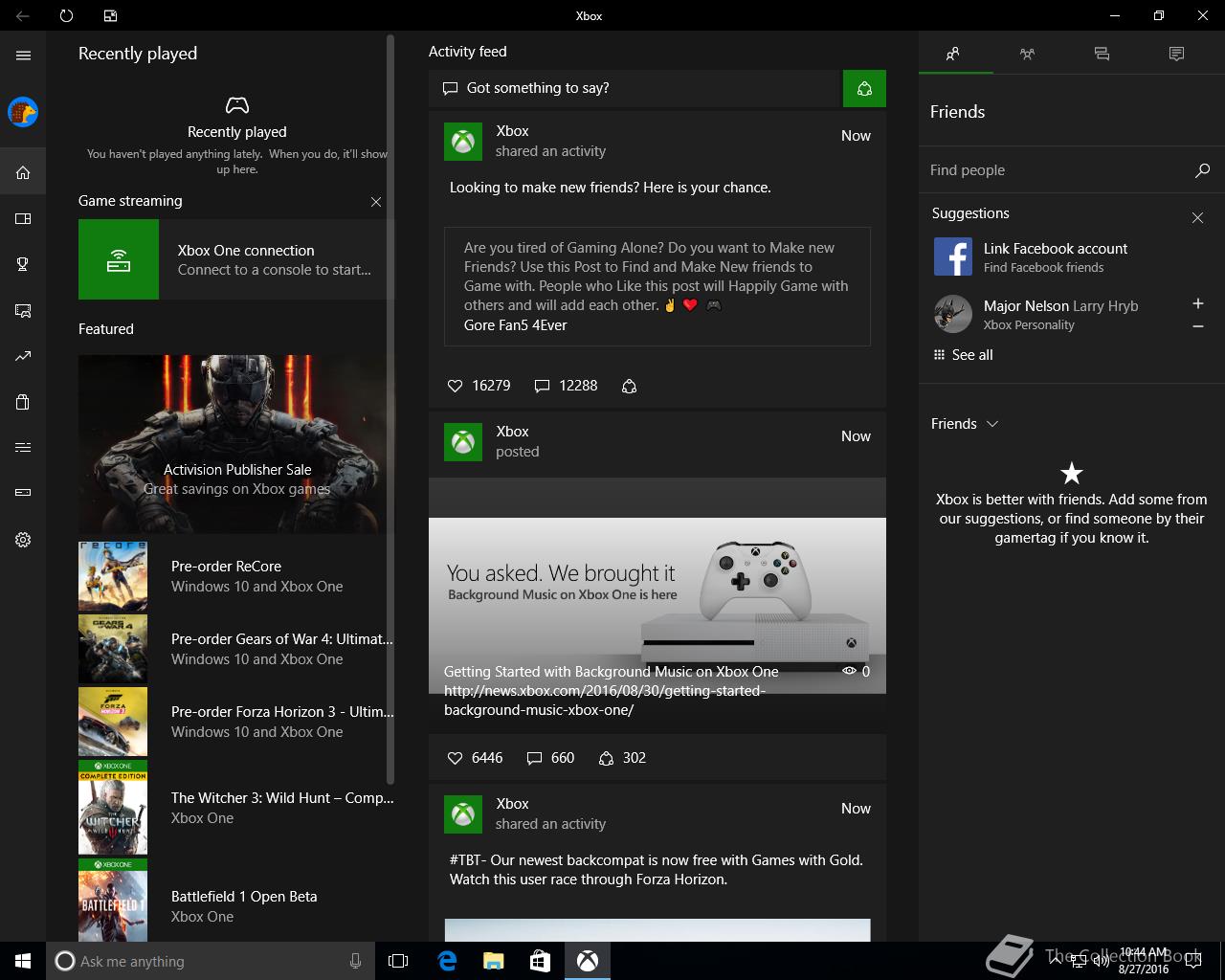This screenshot has width=1225, height=980.
Task: Open Achievements trophy icon
Action: pos(23,265)
